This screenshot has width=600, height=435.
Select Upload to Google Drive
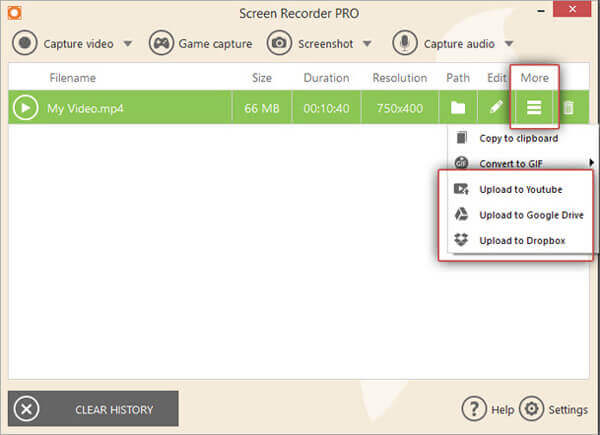(532, 215)
